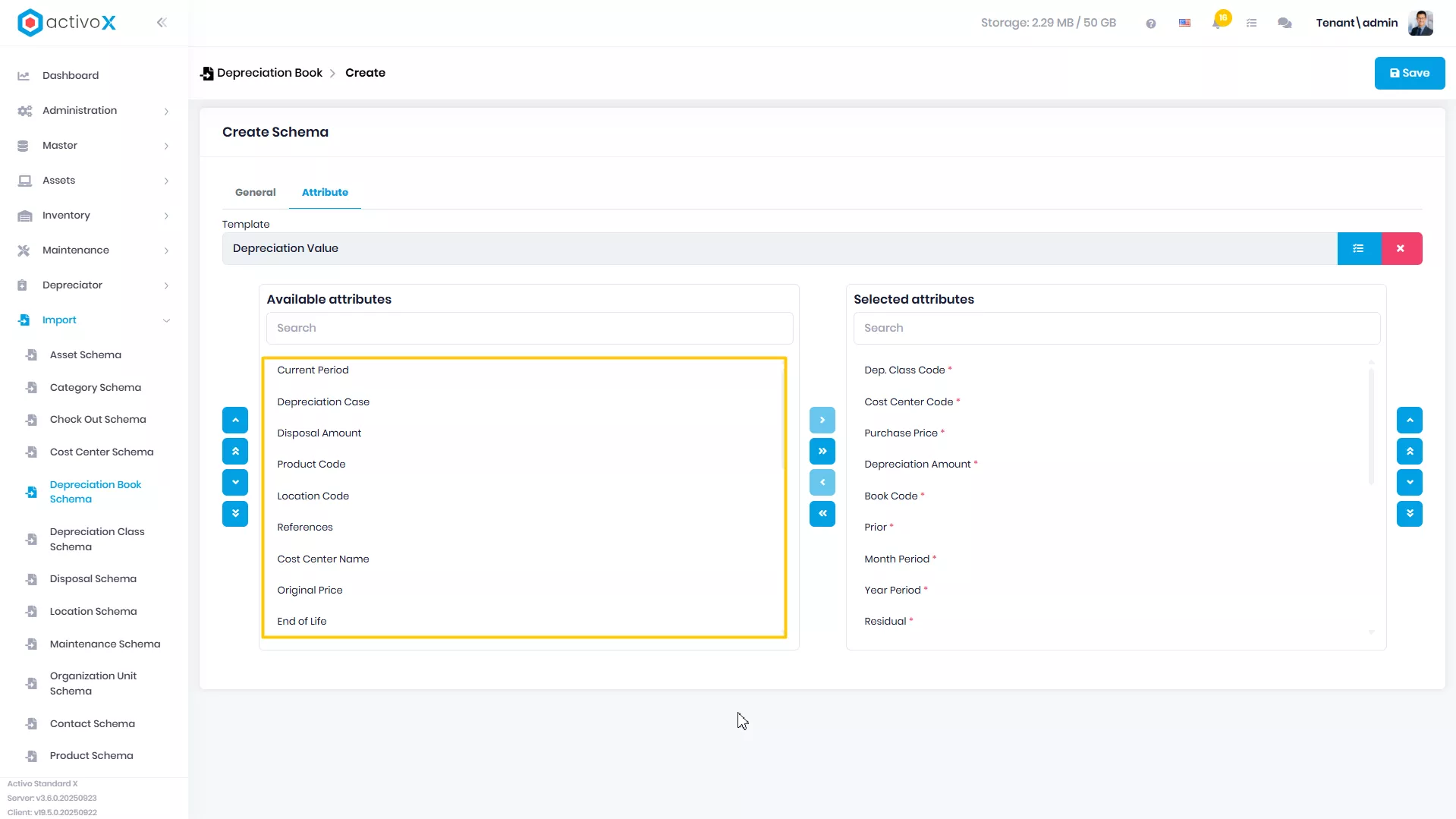The image size is (1456, 819).
Task: Open Product Schema
Action: [91, 755]
